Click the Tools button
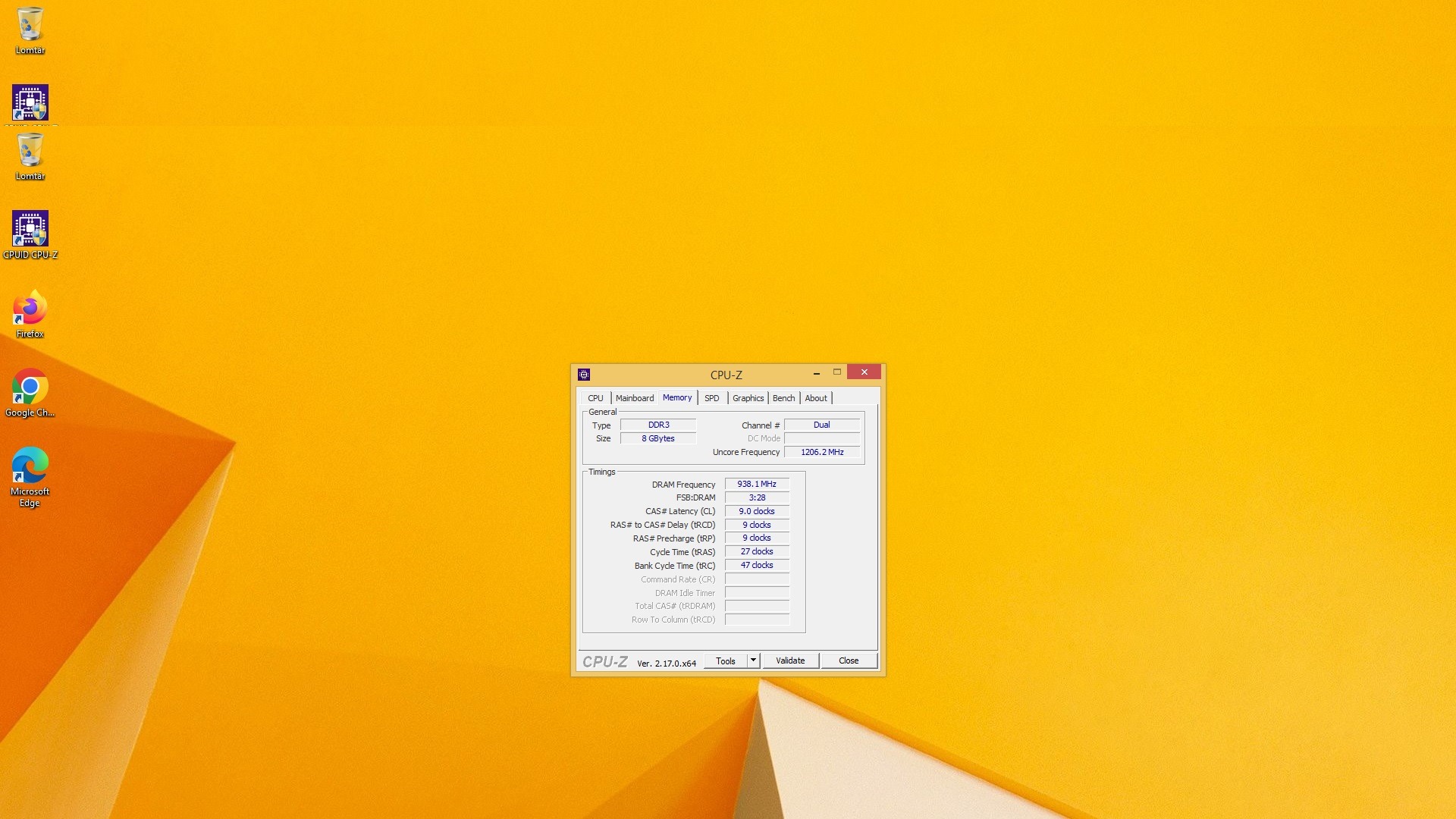Screen dimensions: 1456x819 pos(725,661)
